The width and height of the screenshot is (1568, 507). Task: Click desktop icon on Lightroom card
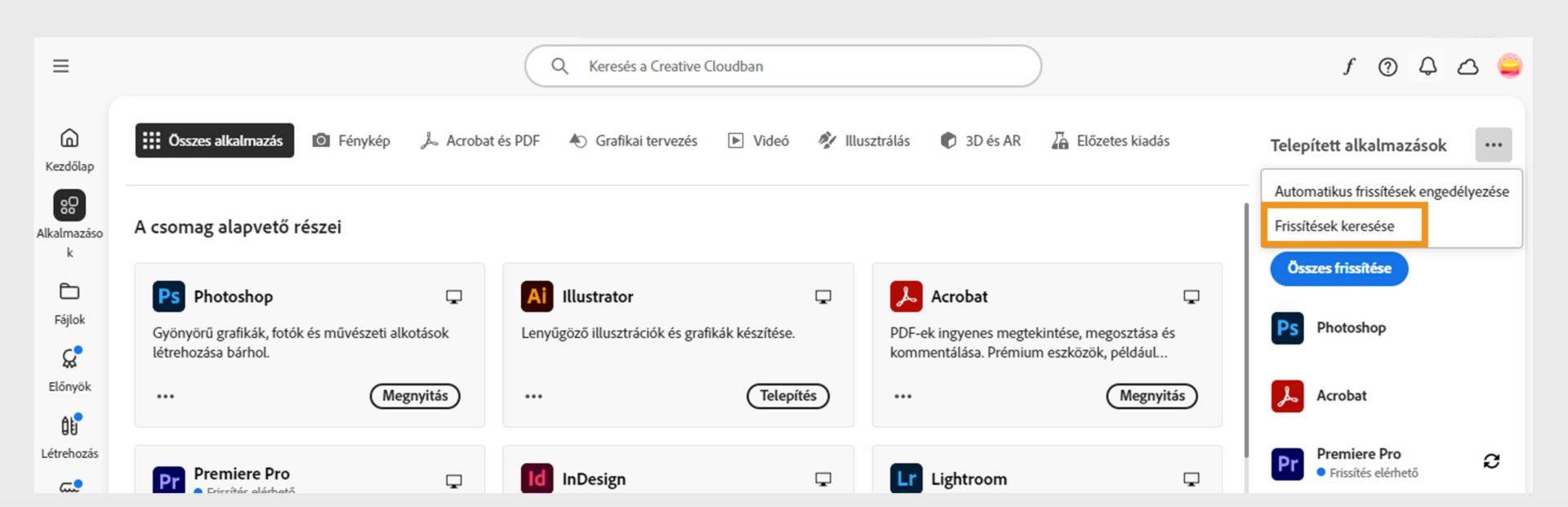click(x=1192, y=480)
